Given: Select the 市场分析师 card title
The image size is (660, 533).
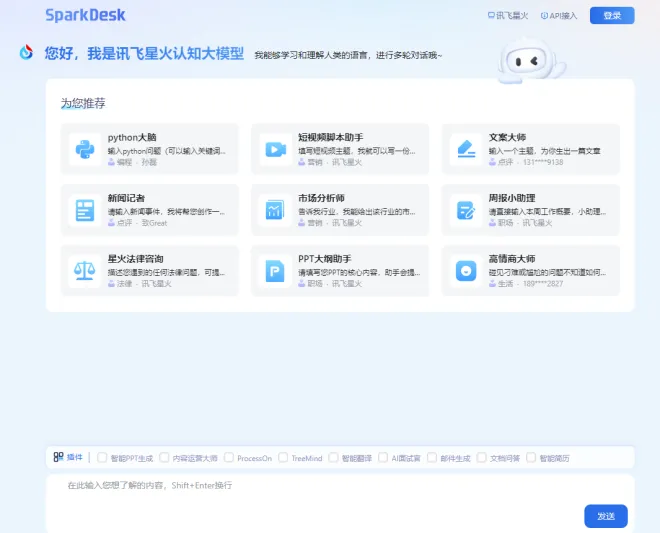Looking at the screenshot, I should click(321, 198).
